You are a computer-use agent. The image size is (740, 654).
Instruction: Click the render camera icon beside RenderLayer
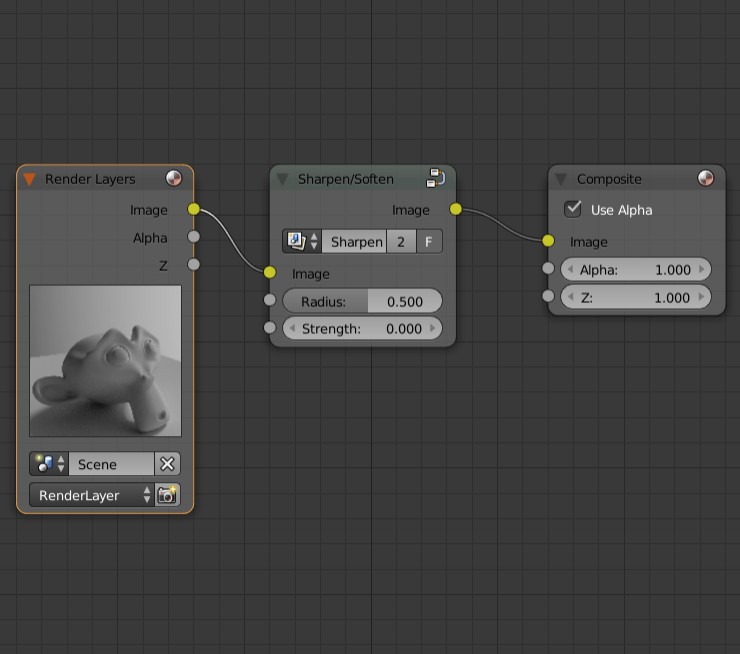pyautogui.click(x=167, y=495)
